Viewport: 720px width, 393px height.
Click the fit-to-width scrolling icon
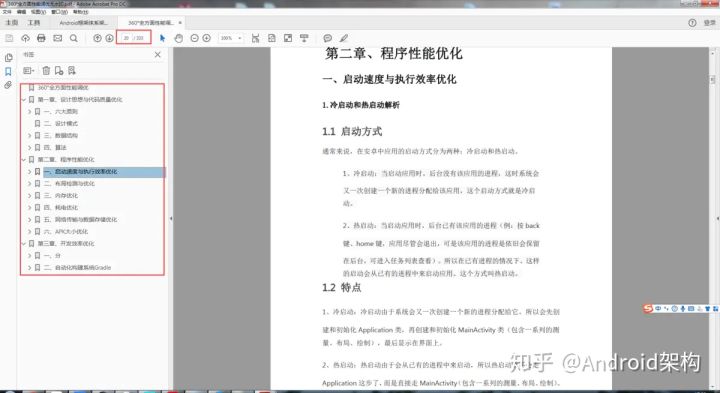tap(255, 38)
